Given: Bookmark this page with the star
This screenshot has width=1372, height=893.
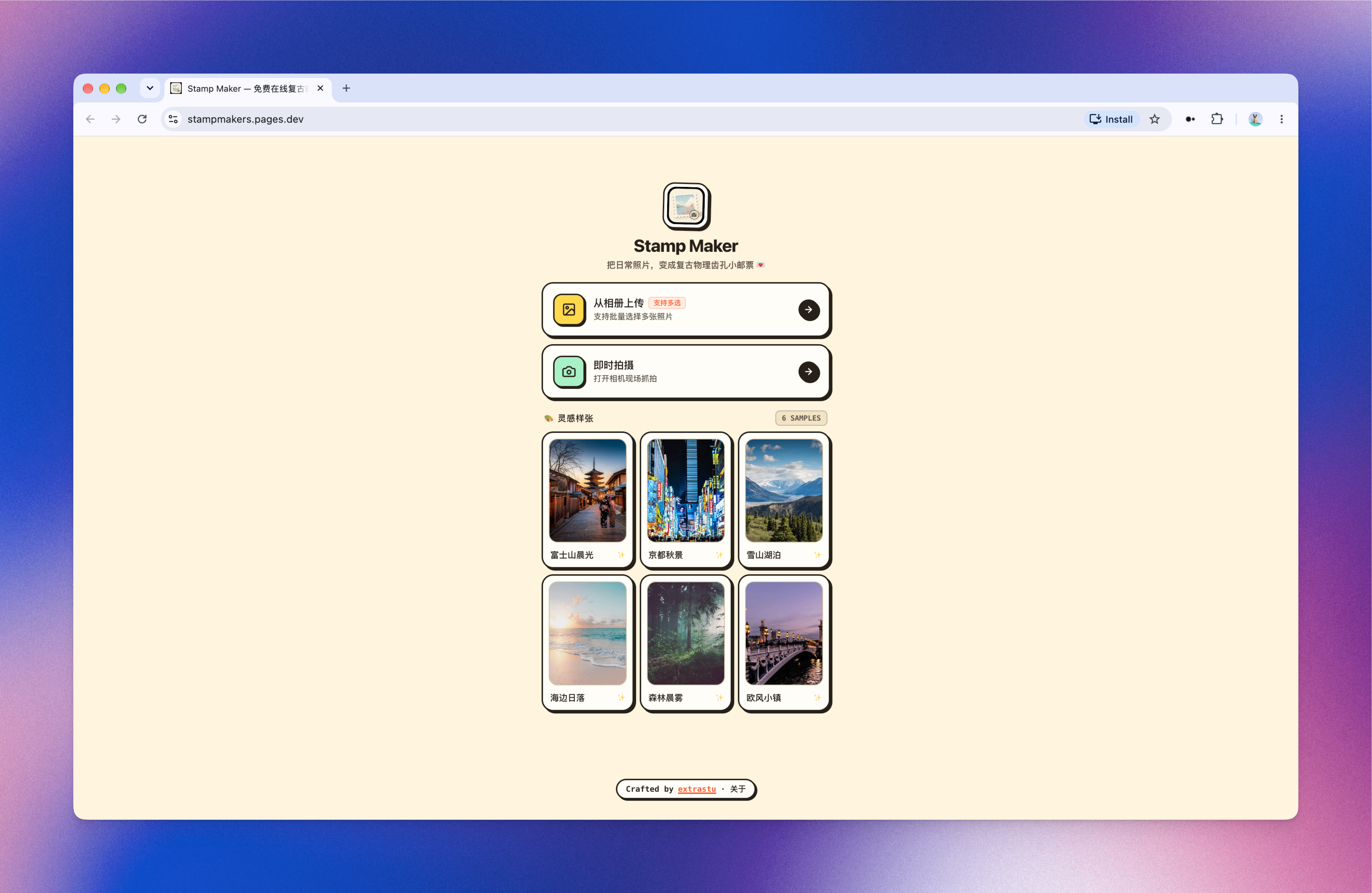Looking at the screenshot, I should (1155, 119).
